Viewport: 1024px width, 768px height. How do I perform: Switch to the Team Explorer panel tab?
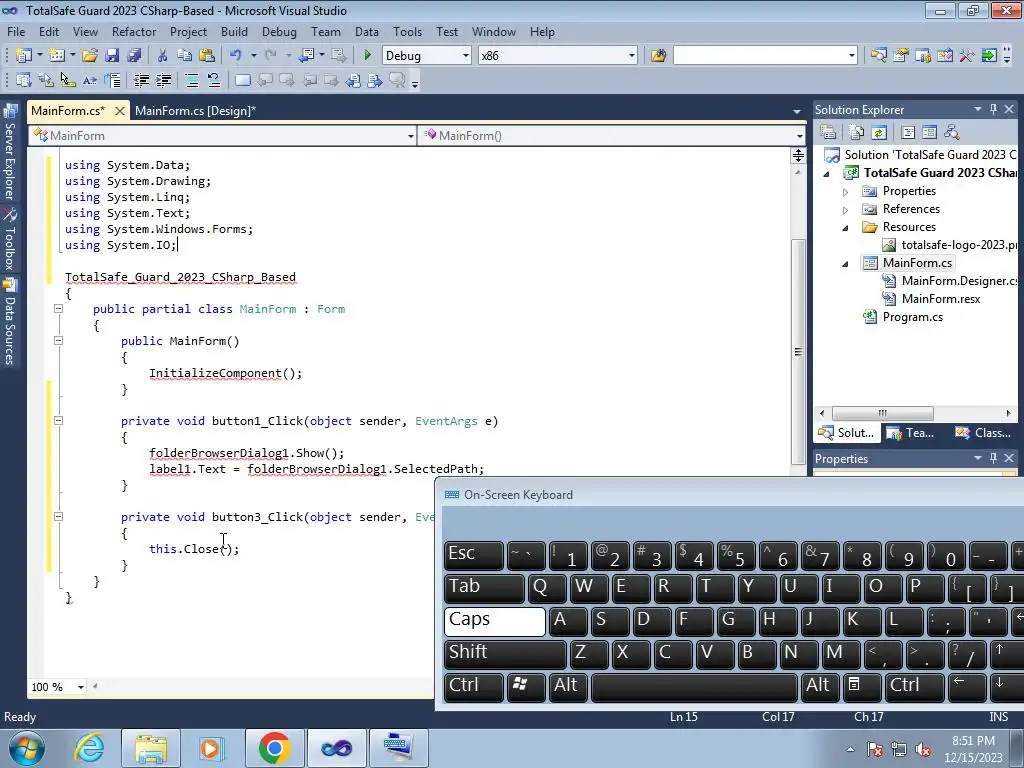pos(911,432)
